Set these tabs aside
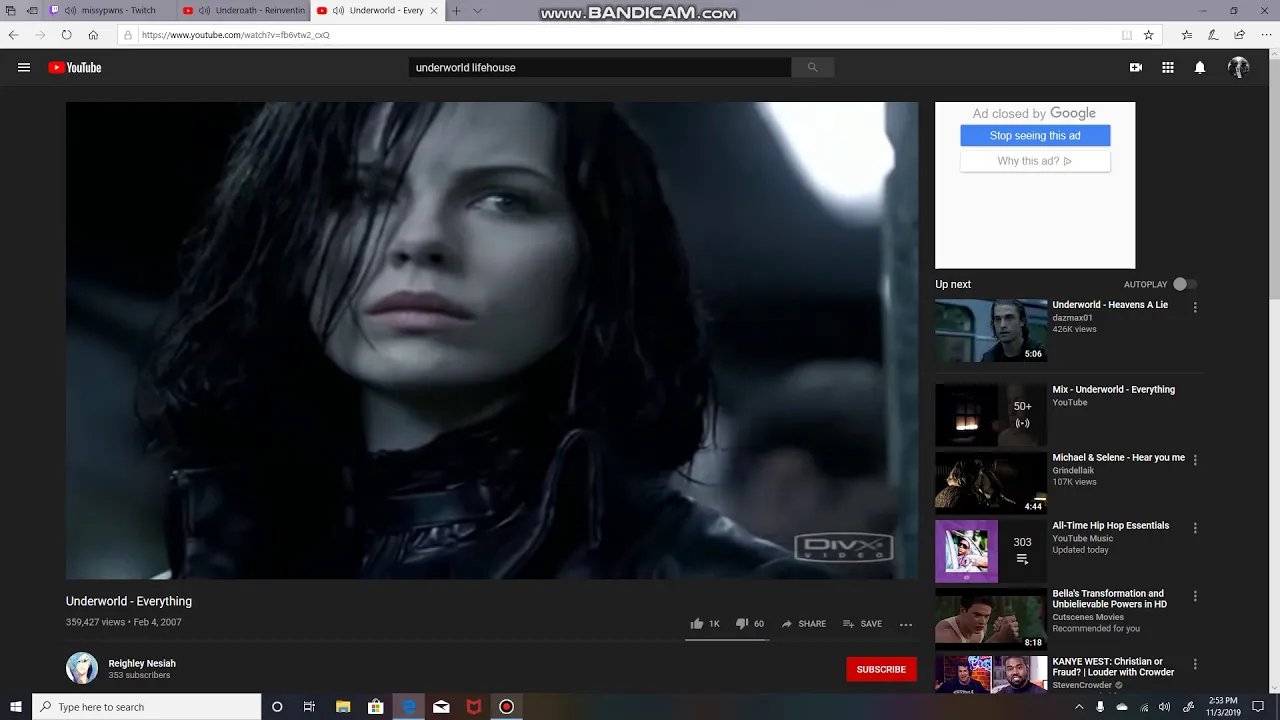 (32, 10)
